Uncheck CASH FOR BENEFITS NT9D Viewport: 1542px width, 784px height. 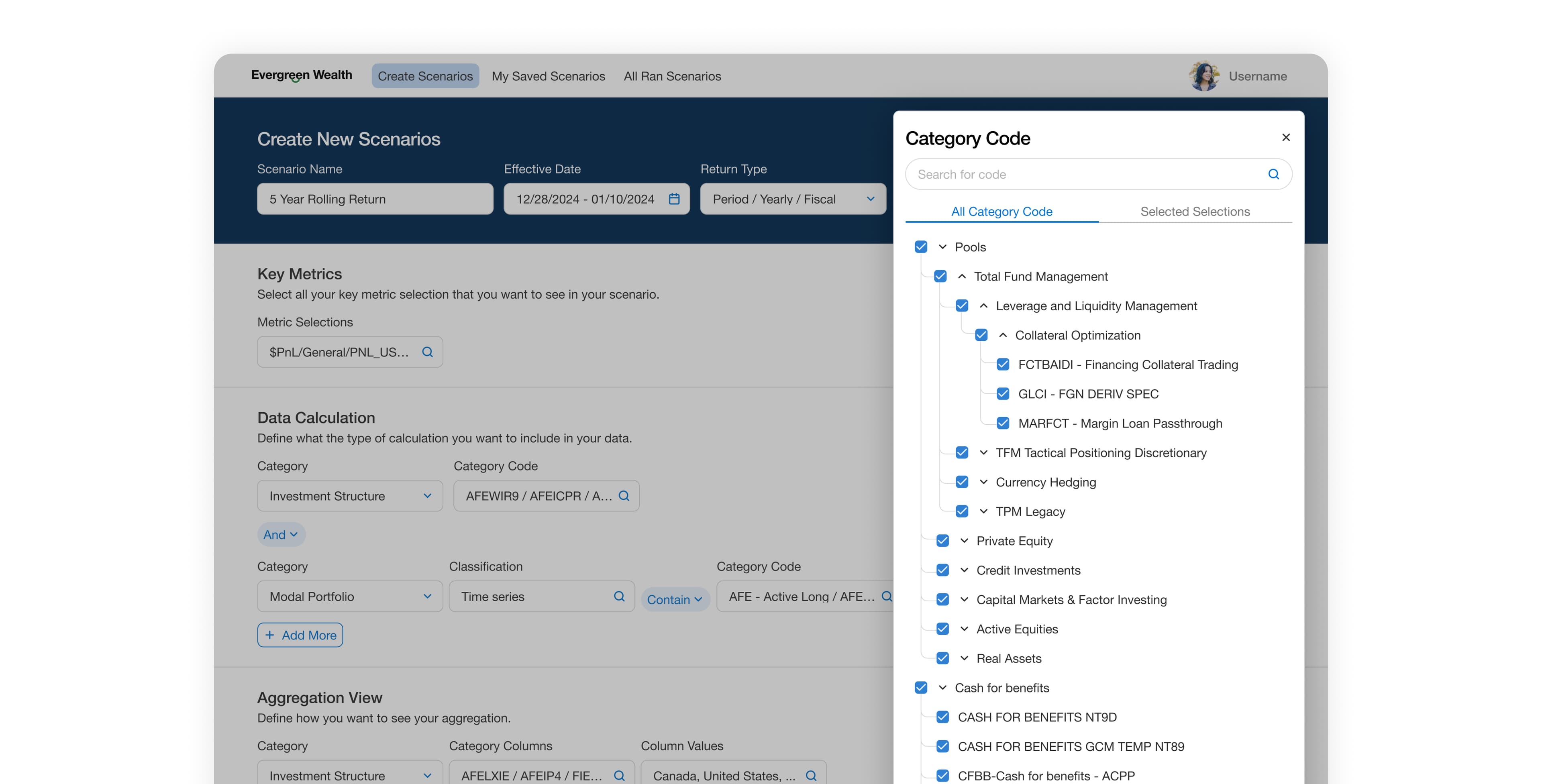click(x=943, y=717)
